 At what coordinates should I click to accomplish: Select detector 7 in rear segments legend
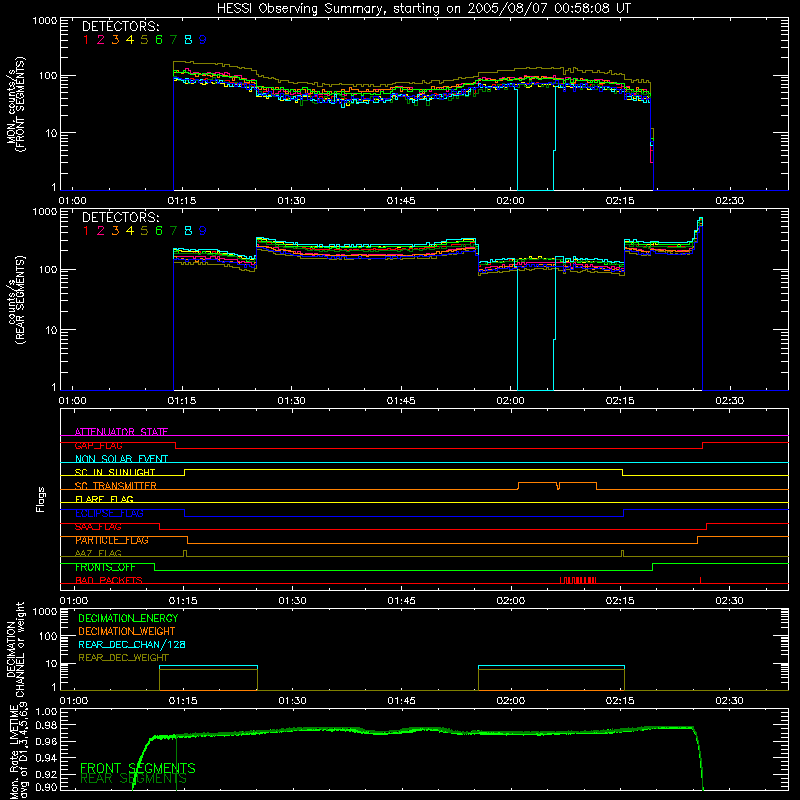pyautogui.click(x=173, y=231)
